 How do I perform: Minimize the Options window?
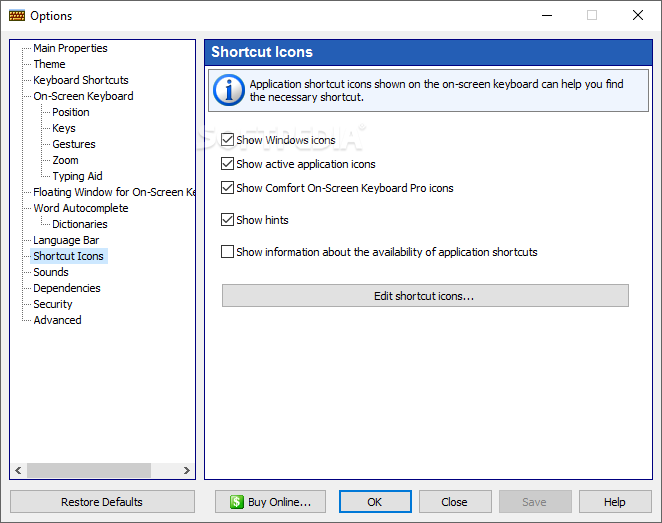pos(547,16)
